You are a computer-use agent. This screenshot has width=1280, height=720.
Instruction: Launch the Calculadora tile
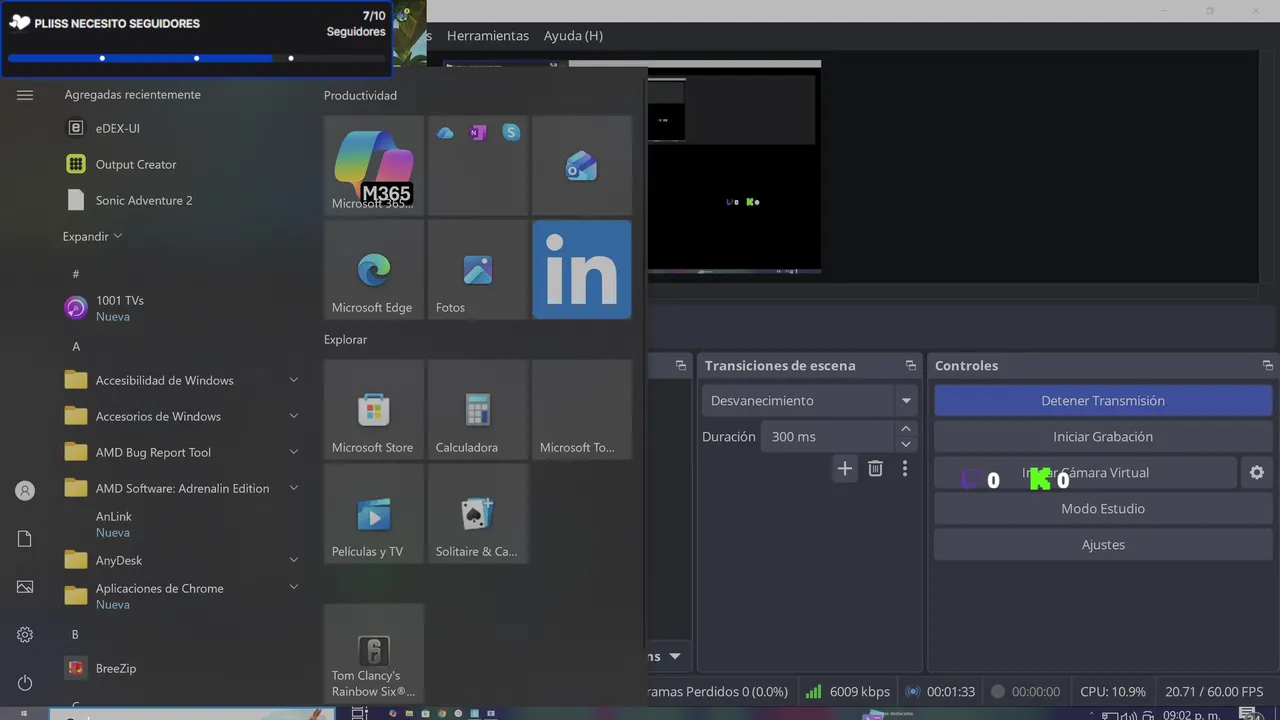click(x=478, y=410)
